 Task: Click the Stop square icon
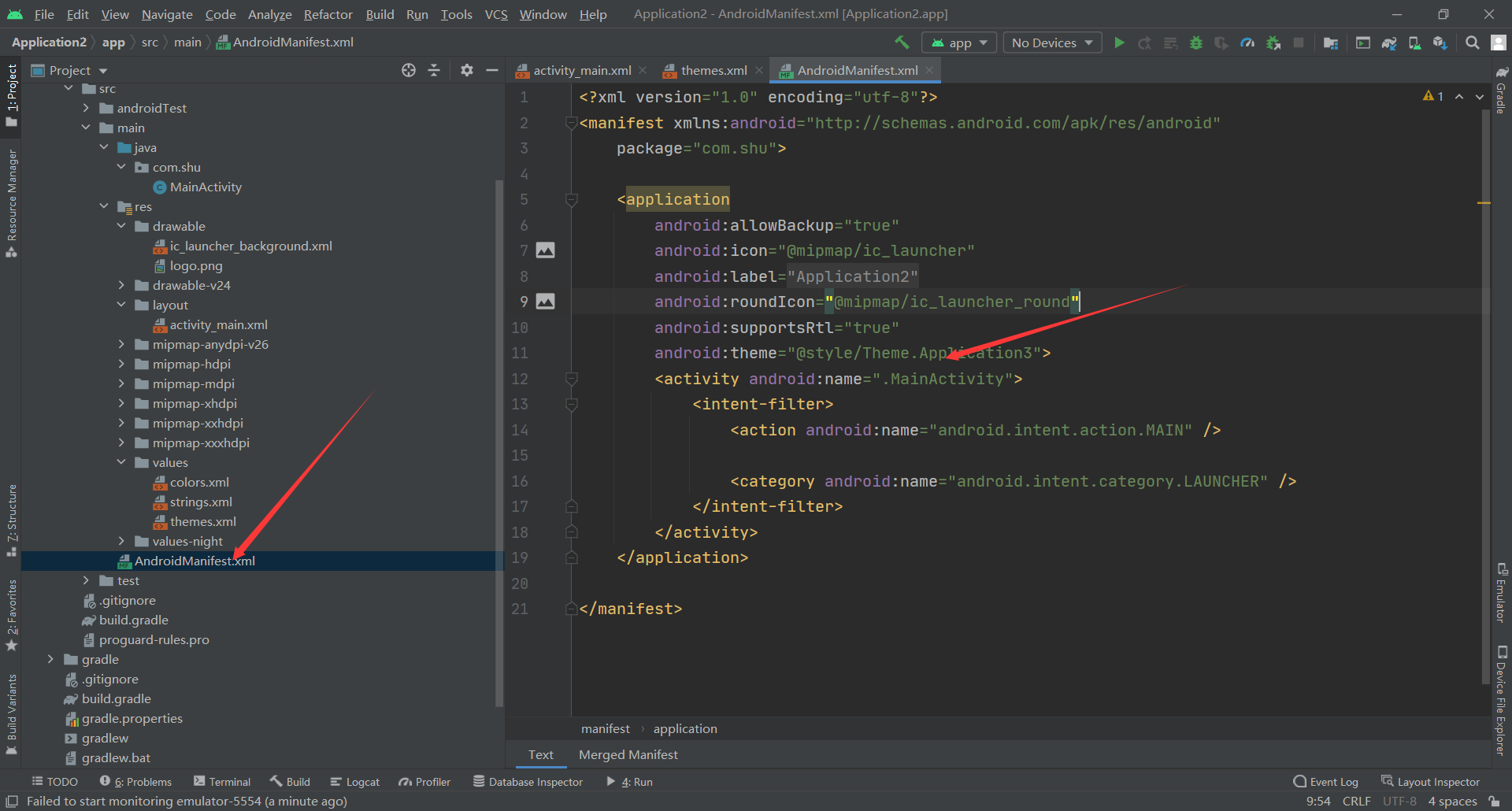[1299, 43]
